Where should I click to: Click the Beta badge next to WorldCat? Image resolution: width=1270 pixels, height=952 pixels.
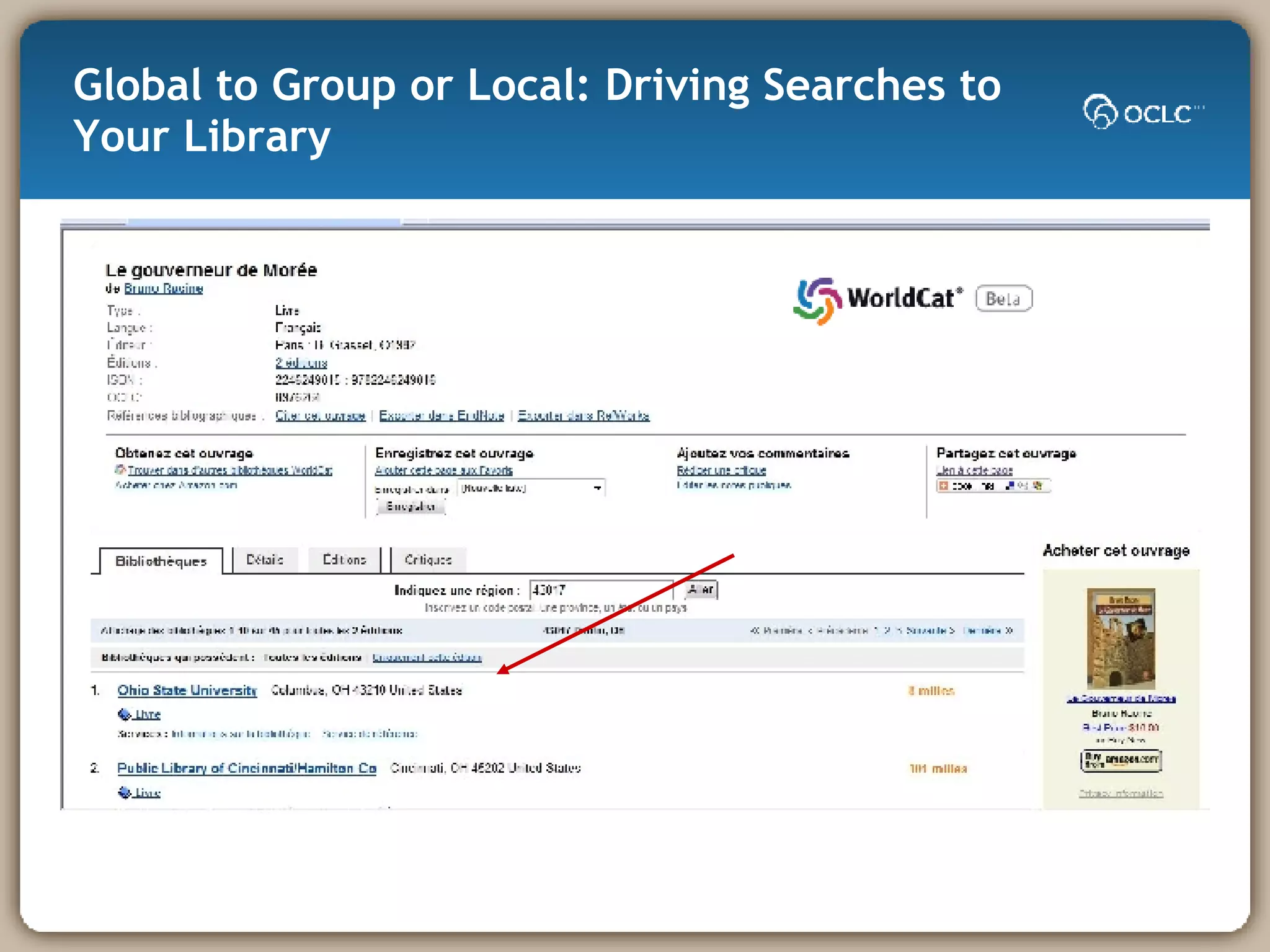pos(1004,299)
